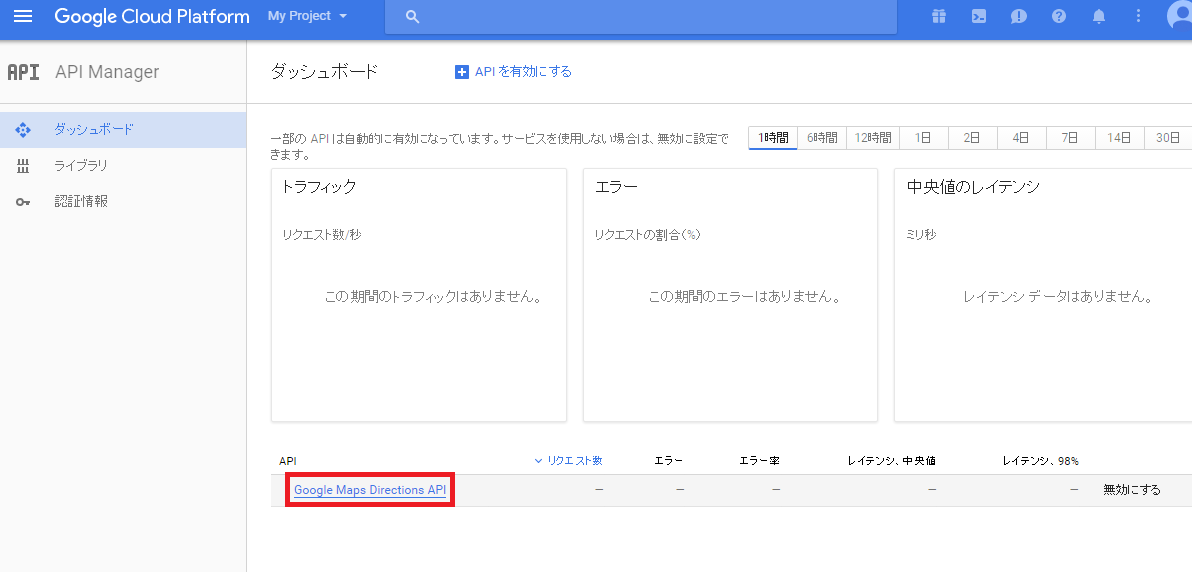Screen dimensions: 1192x572
Task: Open the hamburger navigation menu
Action: (24, 16)
